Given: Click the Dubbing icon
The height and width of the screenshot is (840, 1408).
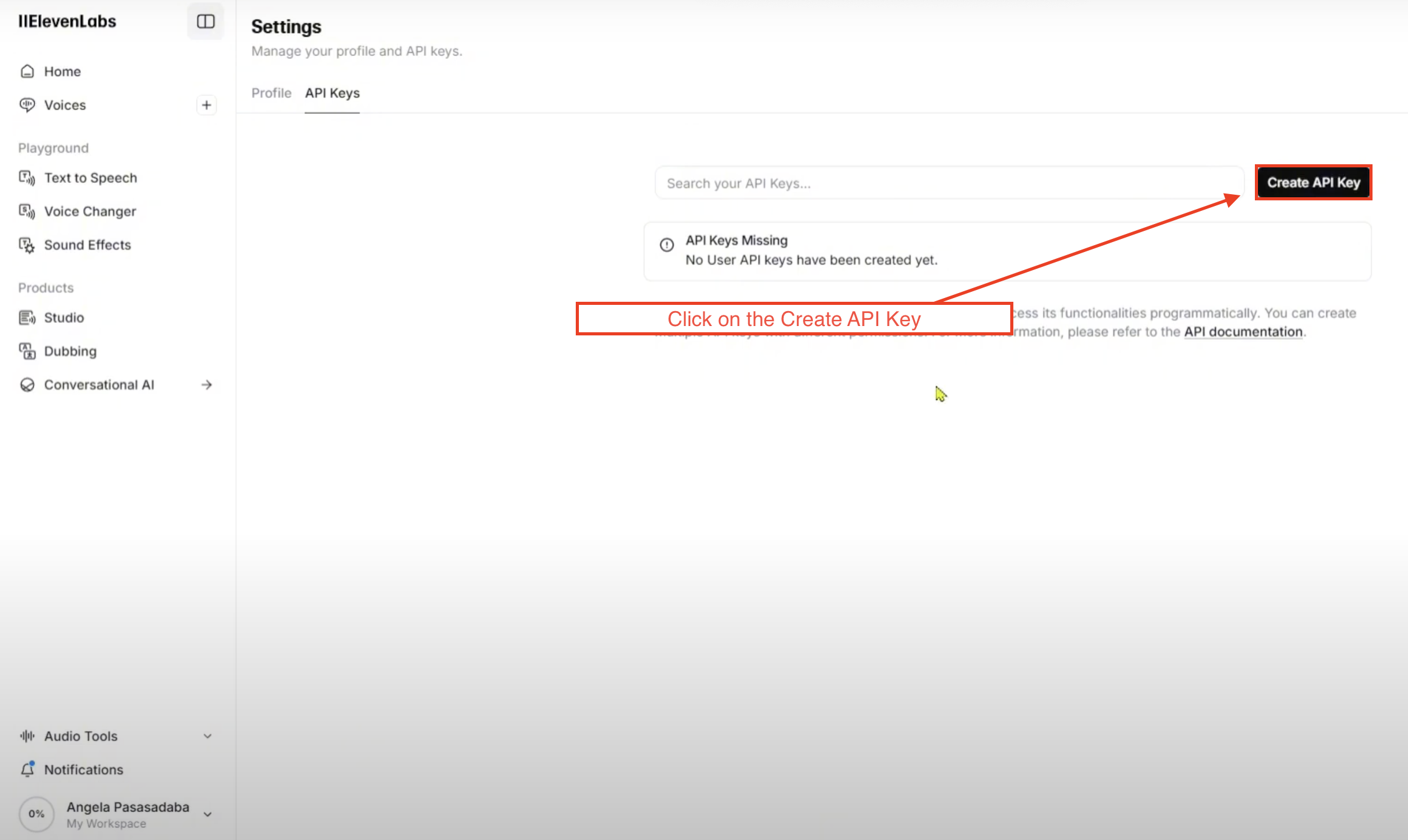Looking at the screenshot, I should (x=27, y=352).
